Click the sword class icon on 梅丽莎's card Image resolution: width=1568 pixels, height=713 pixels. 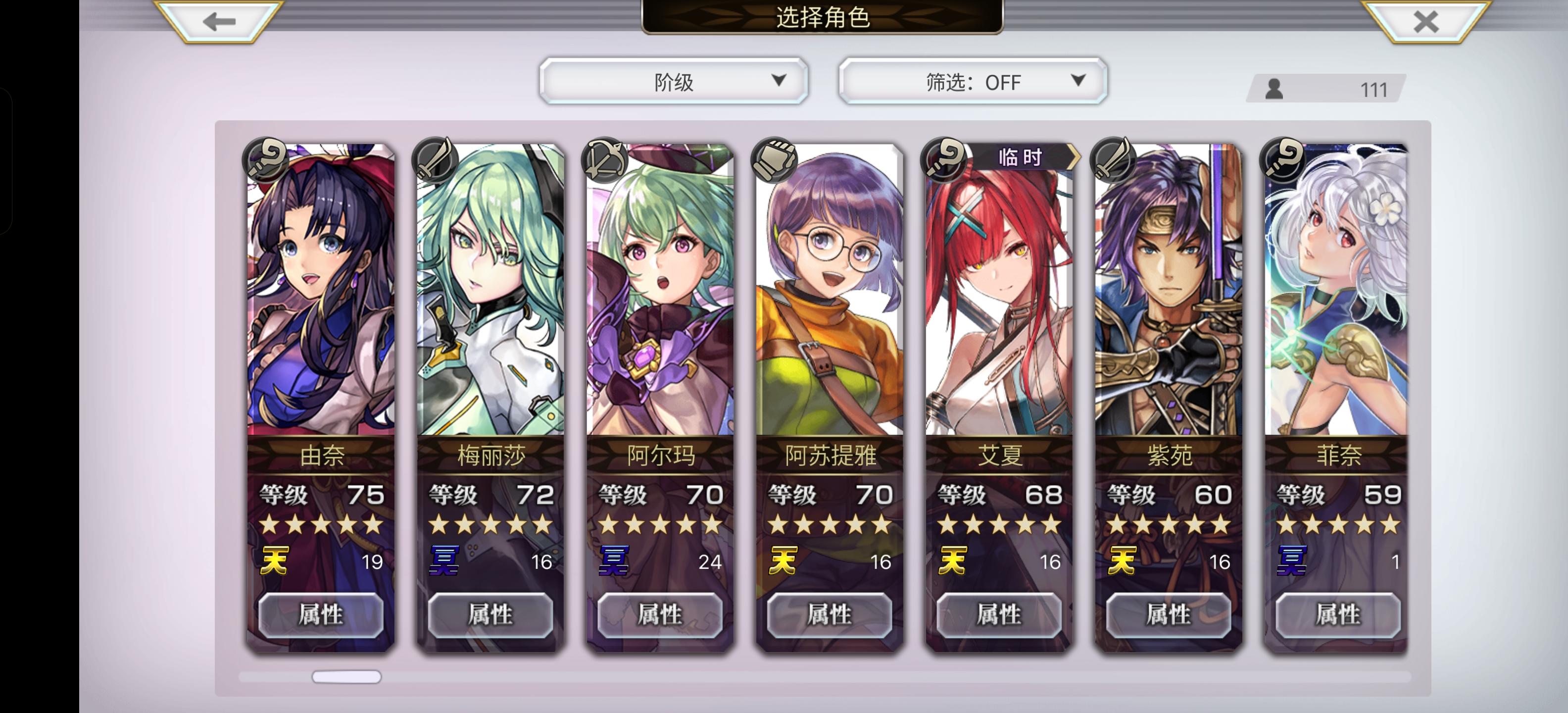[435, 159]
